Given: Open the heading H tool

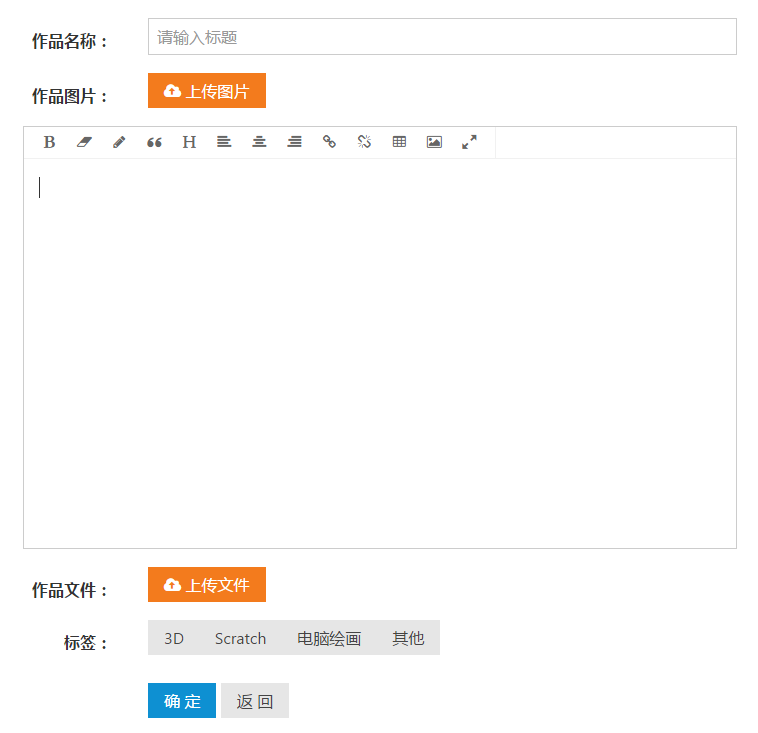Looking at the screenshot, I should pyautogui.click(x=189, y=142).
